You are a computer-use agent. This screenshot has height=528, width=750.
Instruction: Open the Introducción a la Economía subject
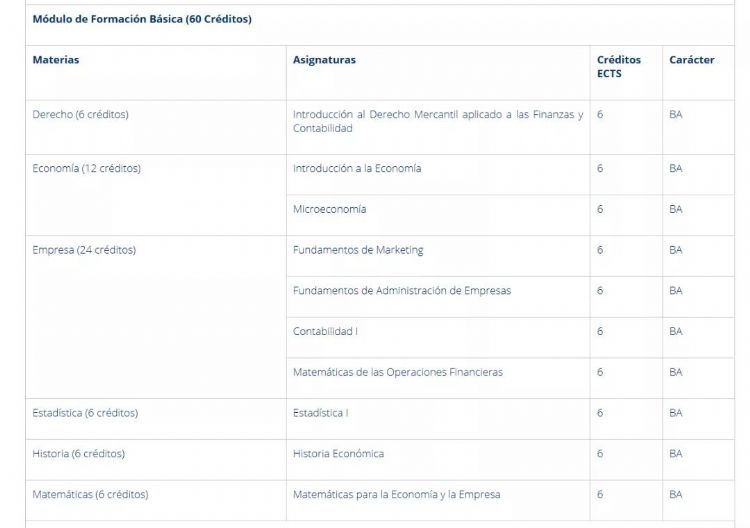[x=357, y=169]
